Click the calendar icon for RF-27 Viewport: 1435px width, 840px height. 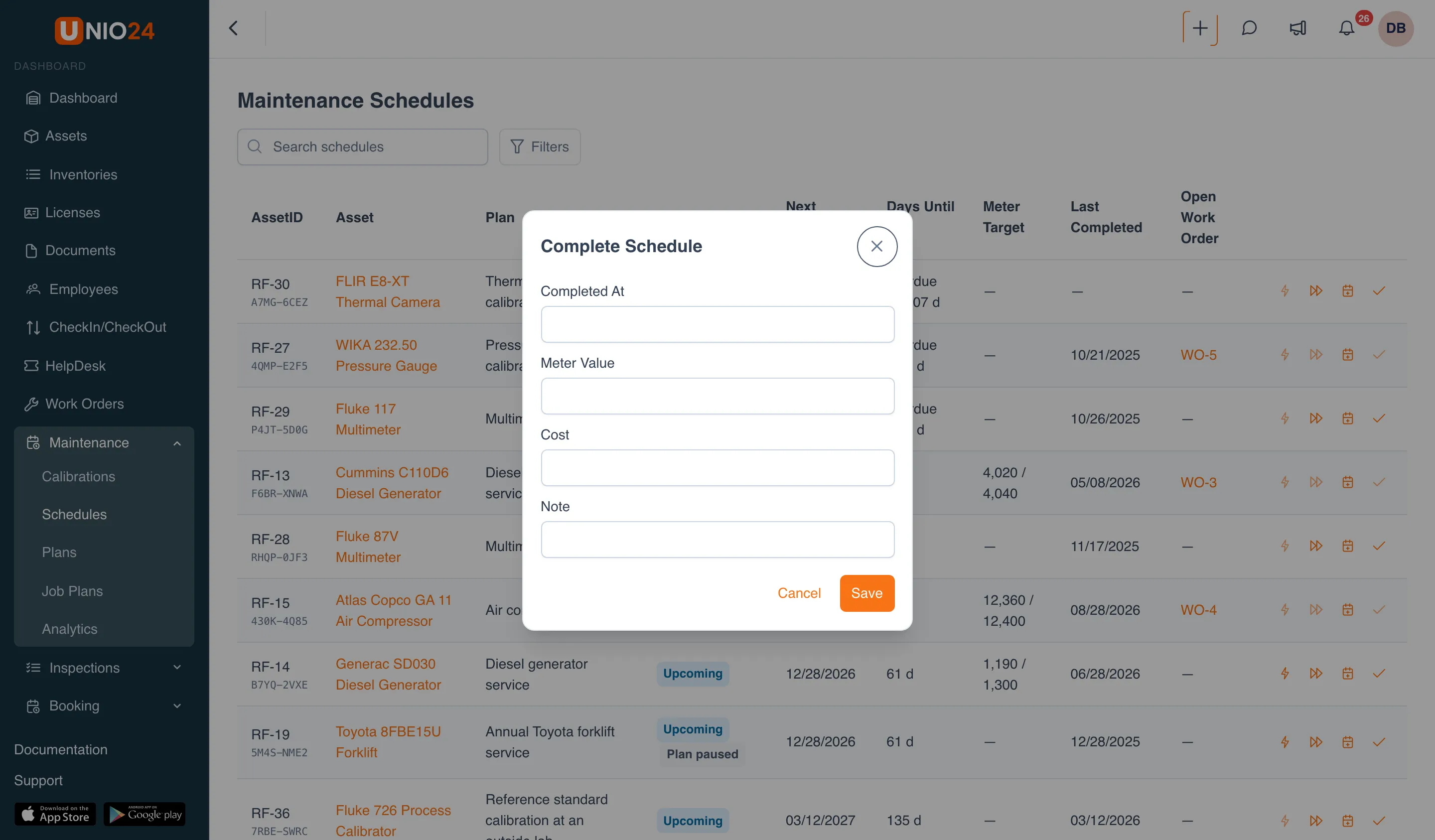[x=1347, y=355]
